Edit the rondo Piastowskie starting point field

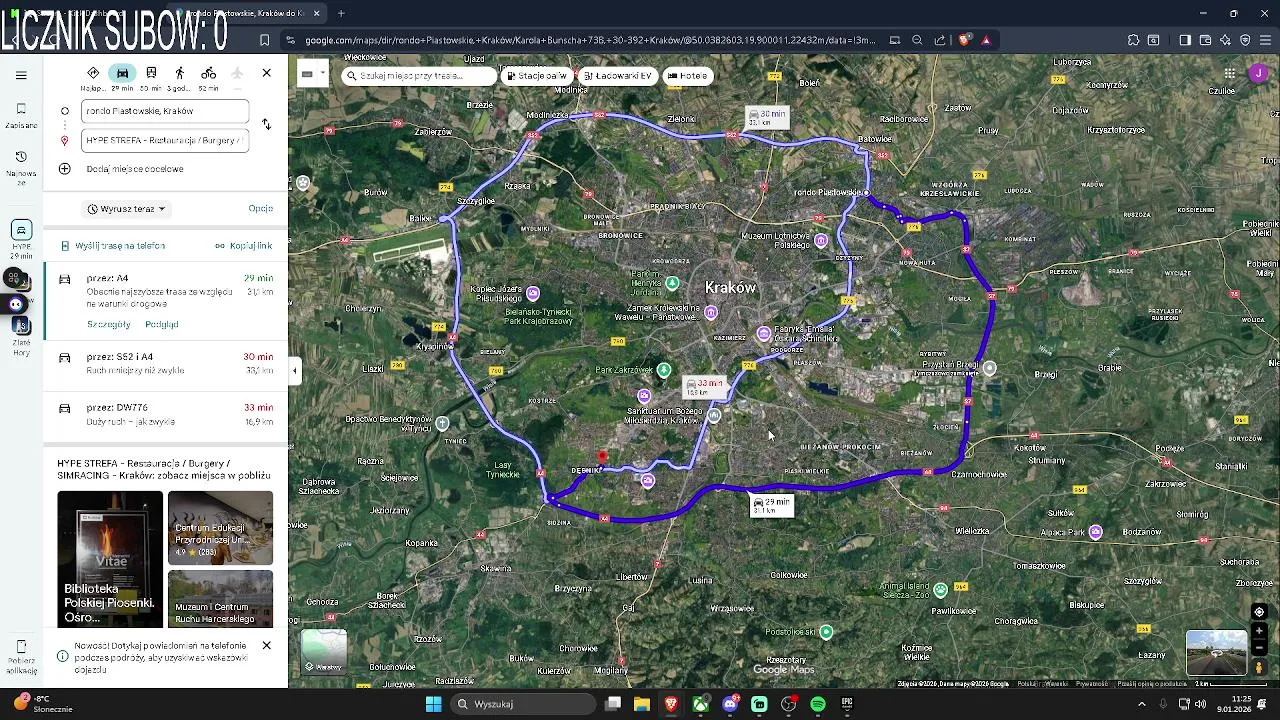(165, 111)
